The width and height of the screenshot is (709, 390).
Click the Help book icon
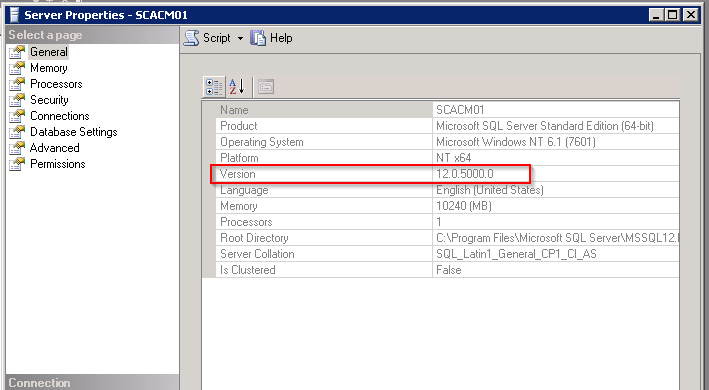click(x=258, y=38)
